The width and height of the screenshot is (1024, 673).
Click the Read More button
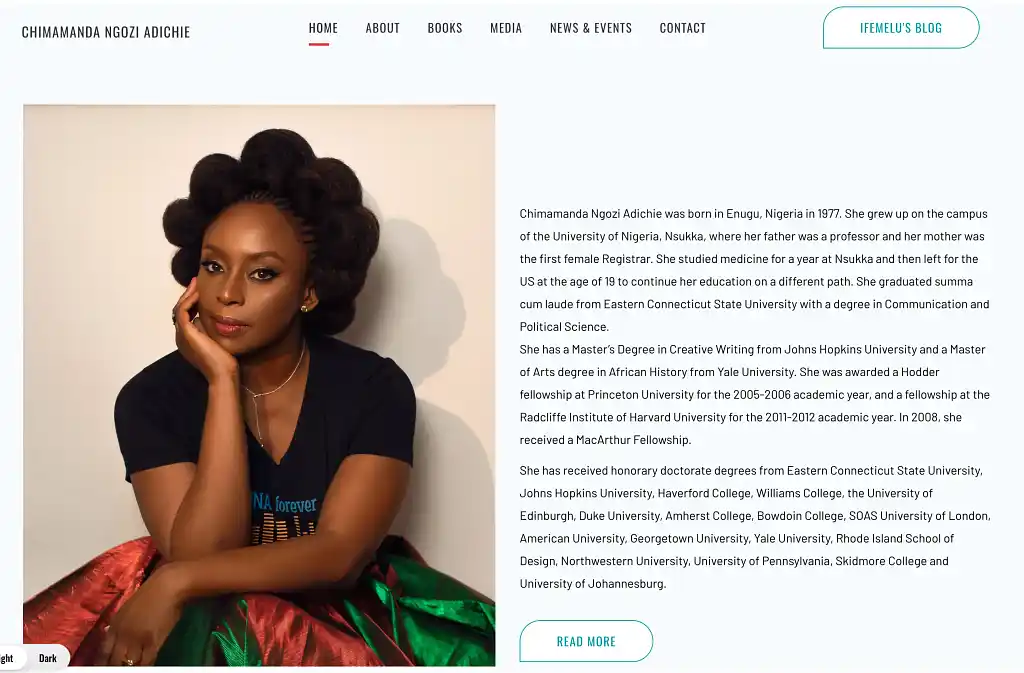tap(586, 641)
